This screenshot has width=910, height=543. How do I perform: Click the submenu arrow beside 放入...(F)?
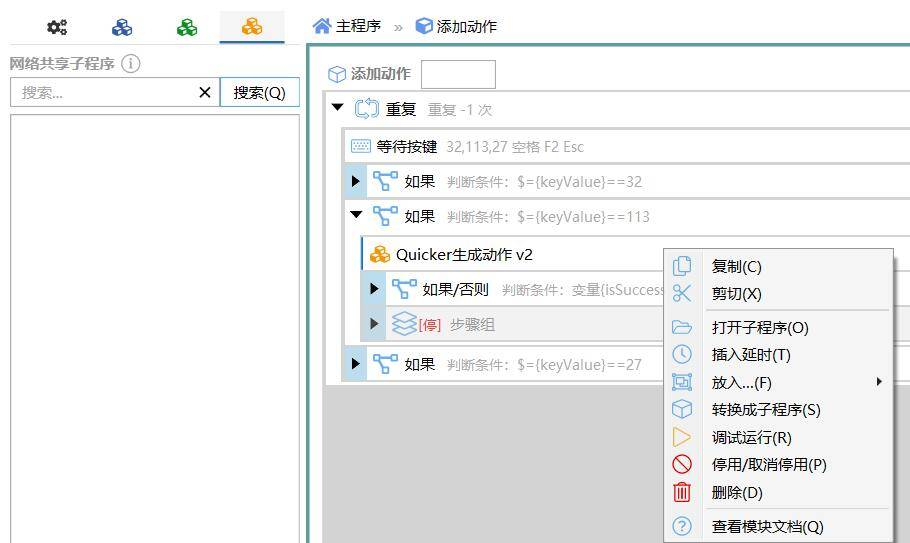click(x=879, y=381)
